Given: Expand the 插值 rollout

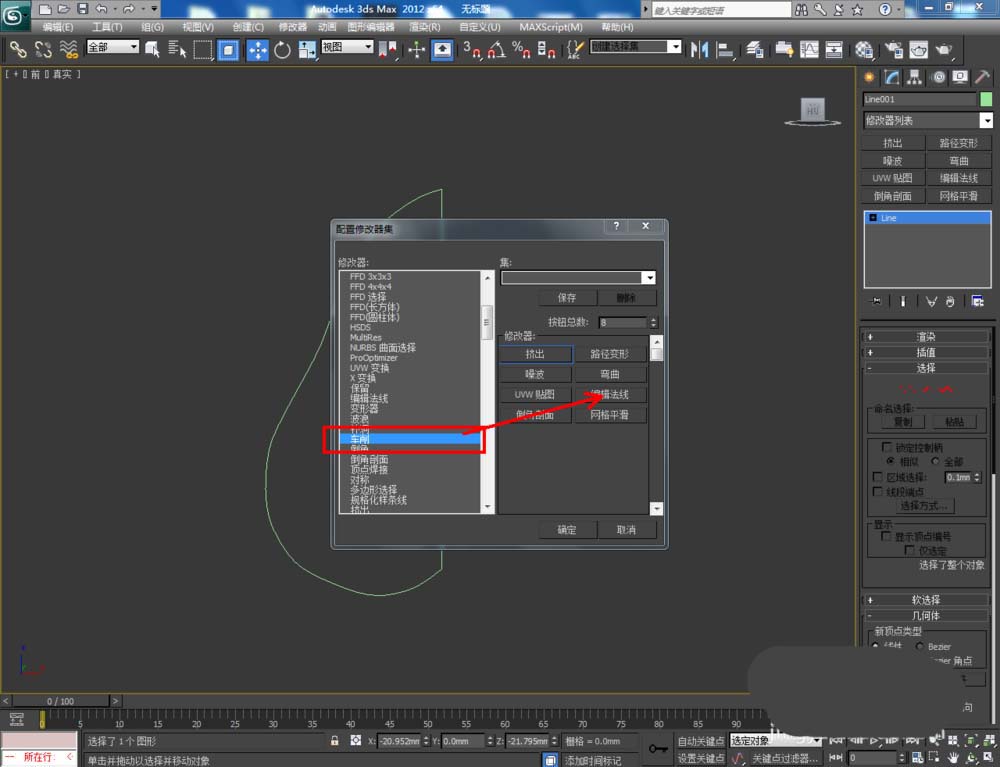Looking at the screenshot, I should 926,352.
